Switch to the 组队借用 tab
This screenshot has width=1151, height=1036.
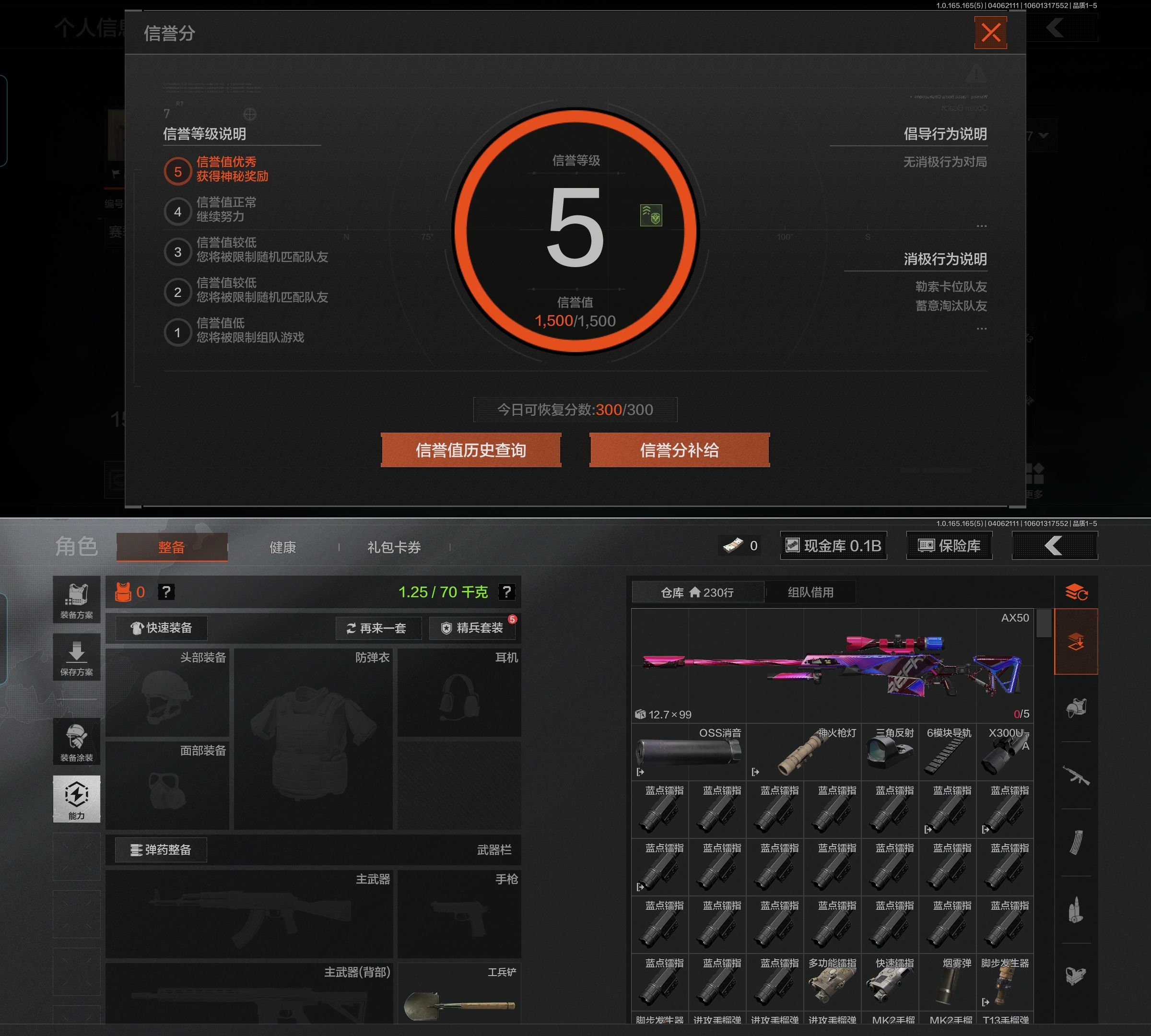click(810, 592)
